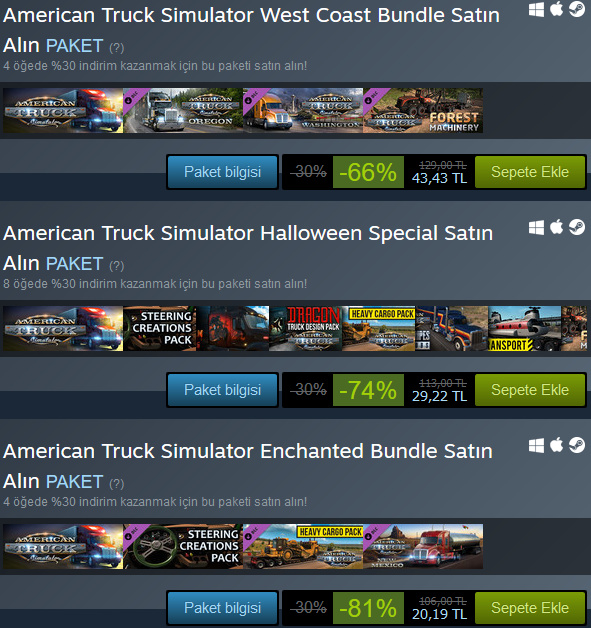Open Forest Machinery DLC thumbnail

(x=423, y=111)
